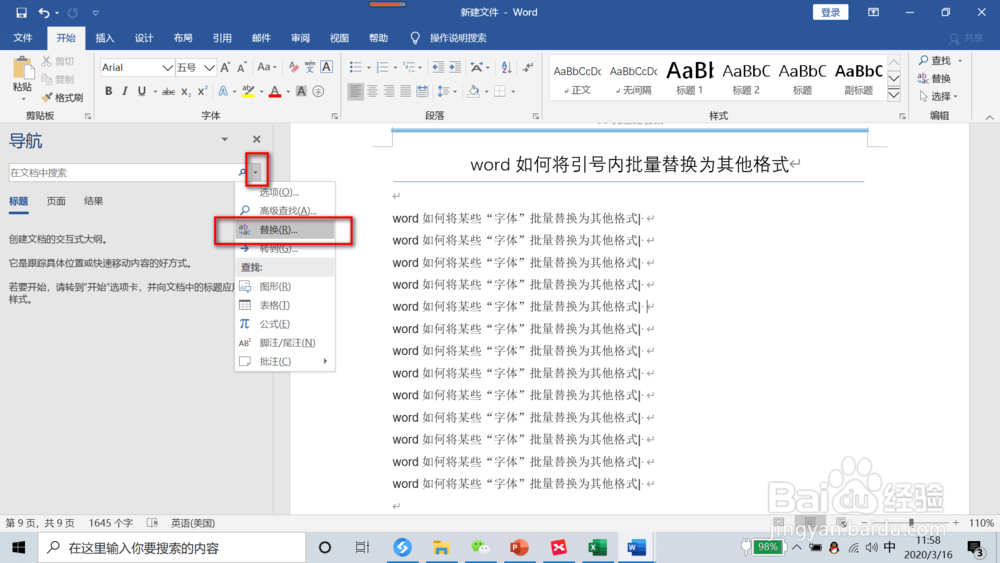Align text right

point(389,91)
